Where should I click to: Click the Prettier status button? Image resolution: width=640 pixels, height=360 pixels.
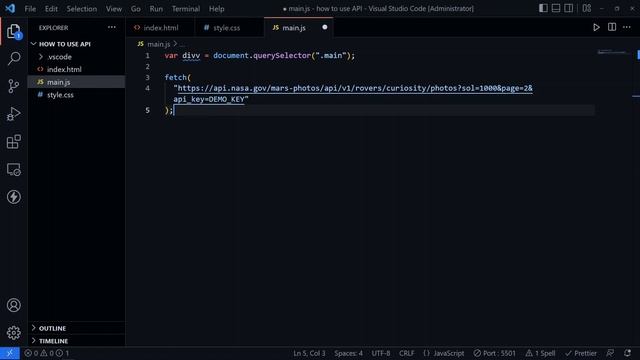581,353
